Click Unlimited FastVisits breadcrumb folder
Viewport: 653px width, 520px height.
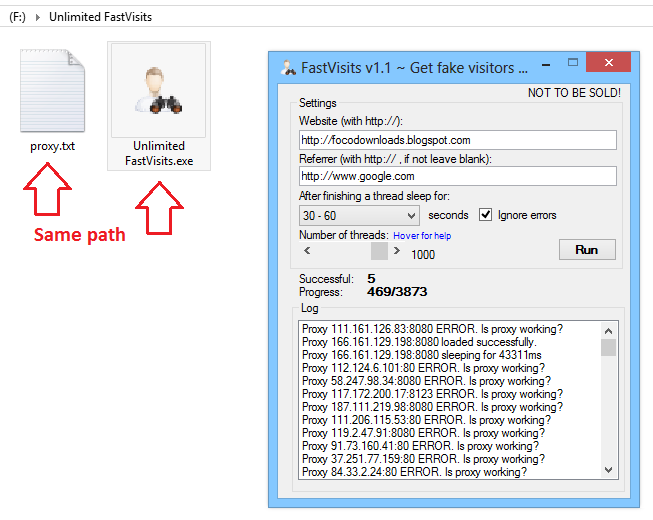click(x=100, y=17)
